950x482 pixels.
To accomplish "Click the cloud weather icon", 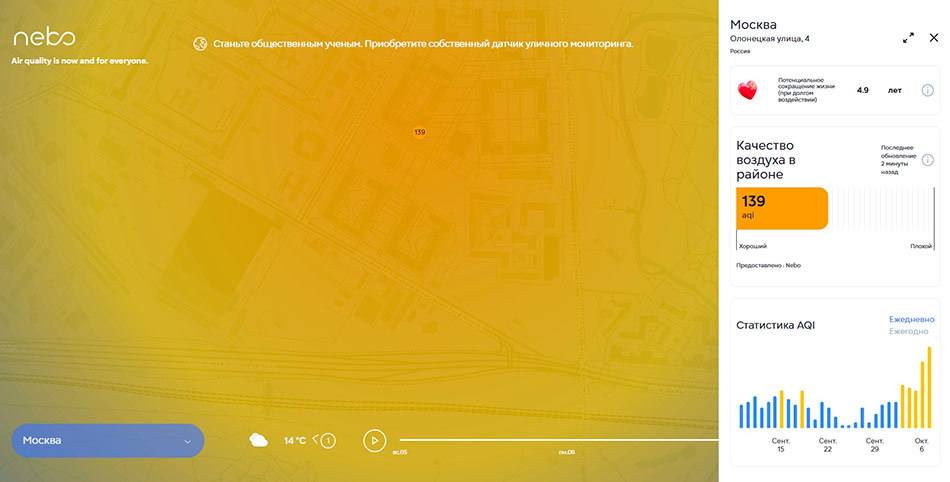I will pos(258,440).
